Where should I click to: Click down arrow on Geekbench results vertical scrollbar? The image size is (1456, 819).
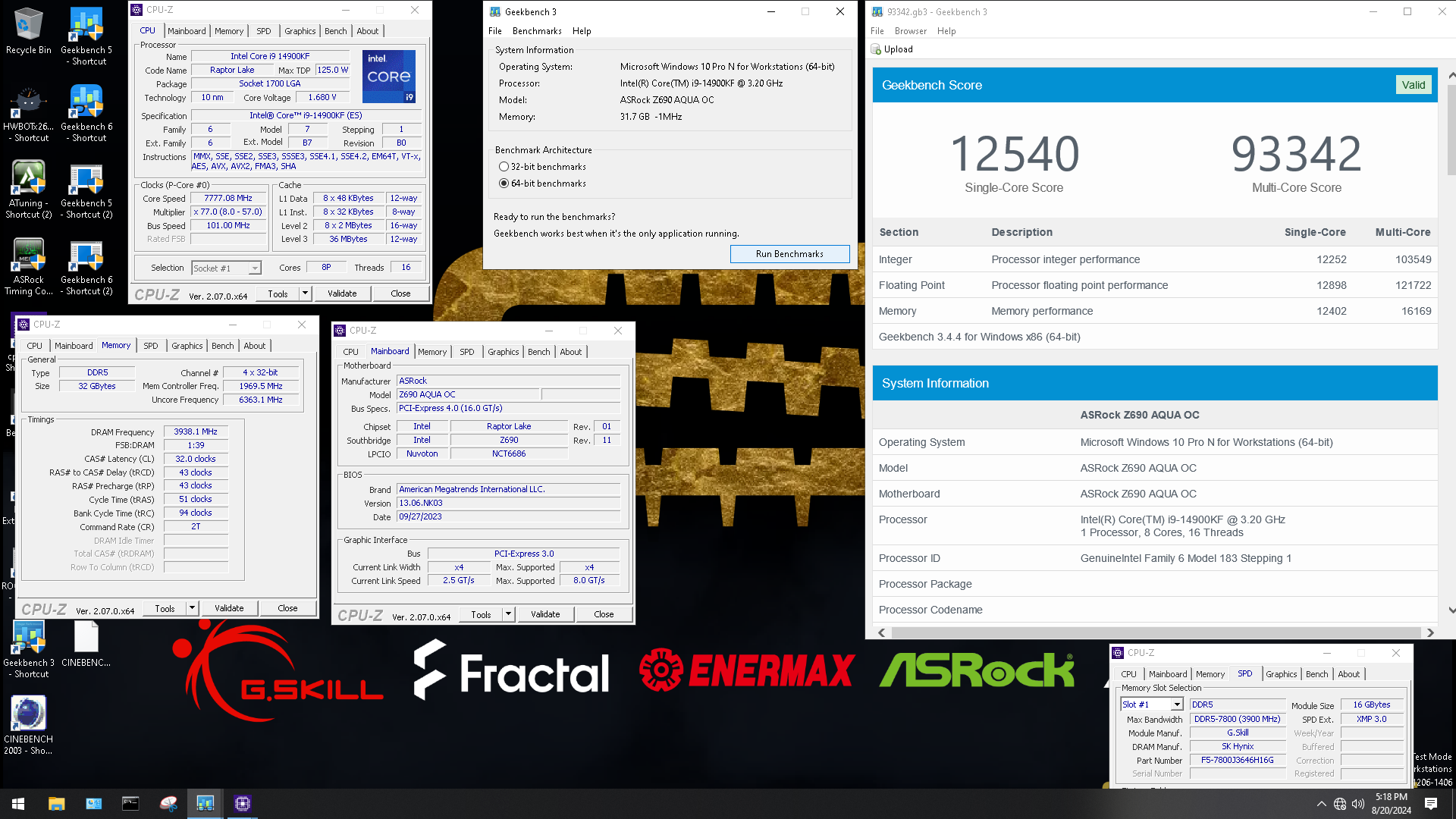click(x=1451, y=610)
